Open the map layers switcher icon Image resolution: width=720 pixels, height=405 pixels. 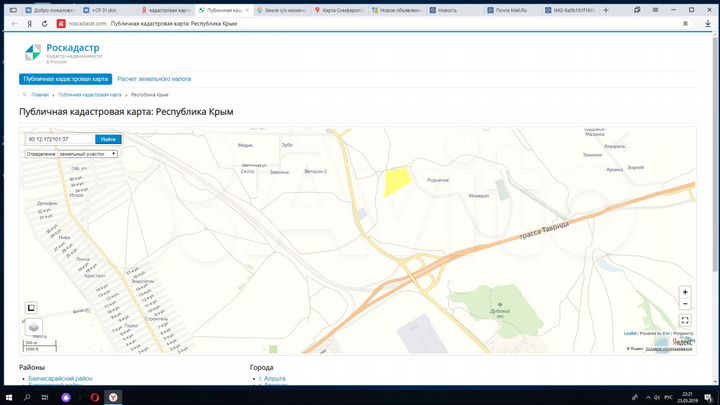(x=34, y=326)
